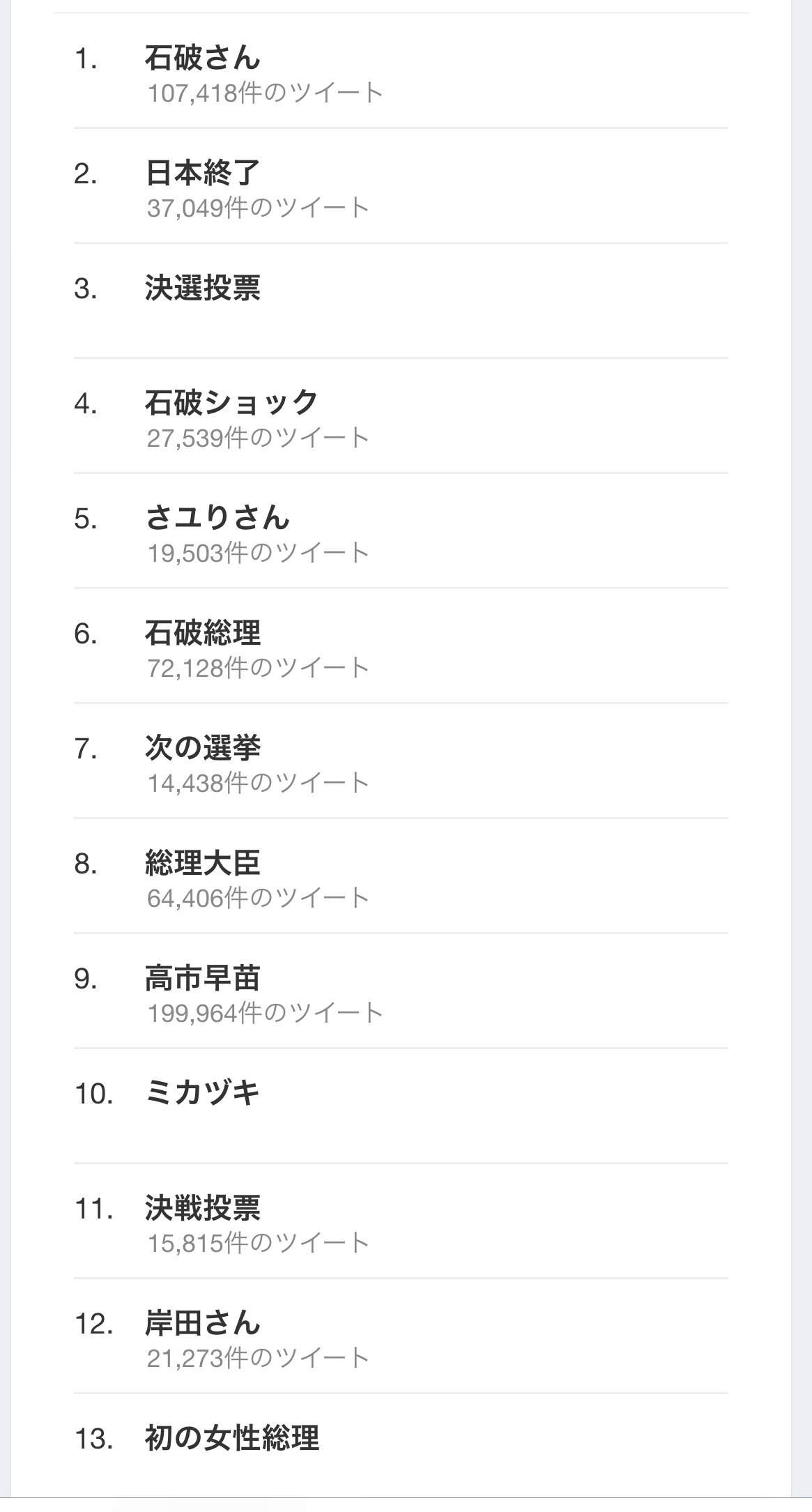The height and width of the screenshot is (1512, 812).
Task: Select the 石破総理 trending topic
Action: [202, 633]
